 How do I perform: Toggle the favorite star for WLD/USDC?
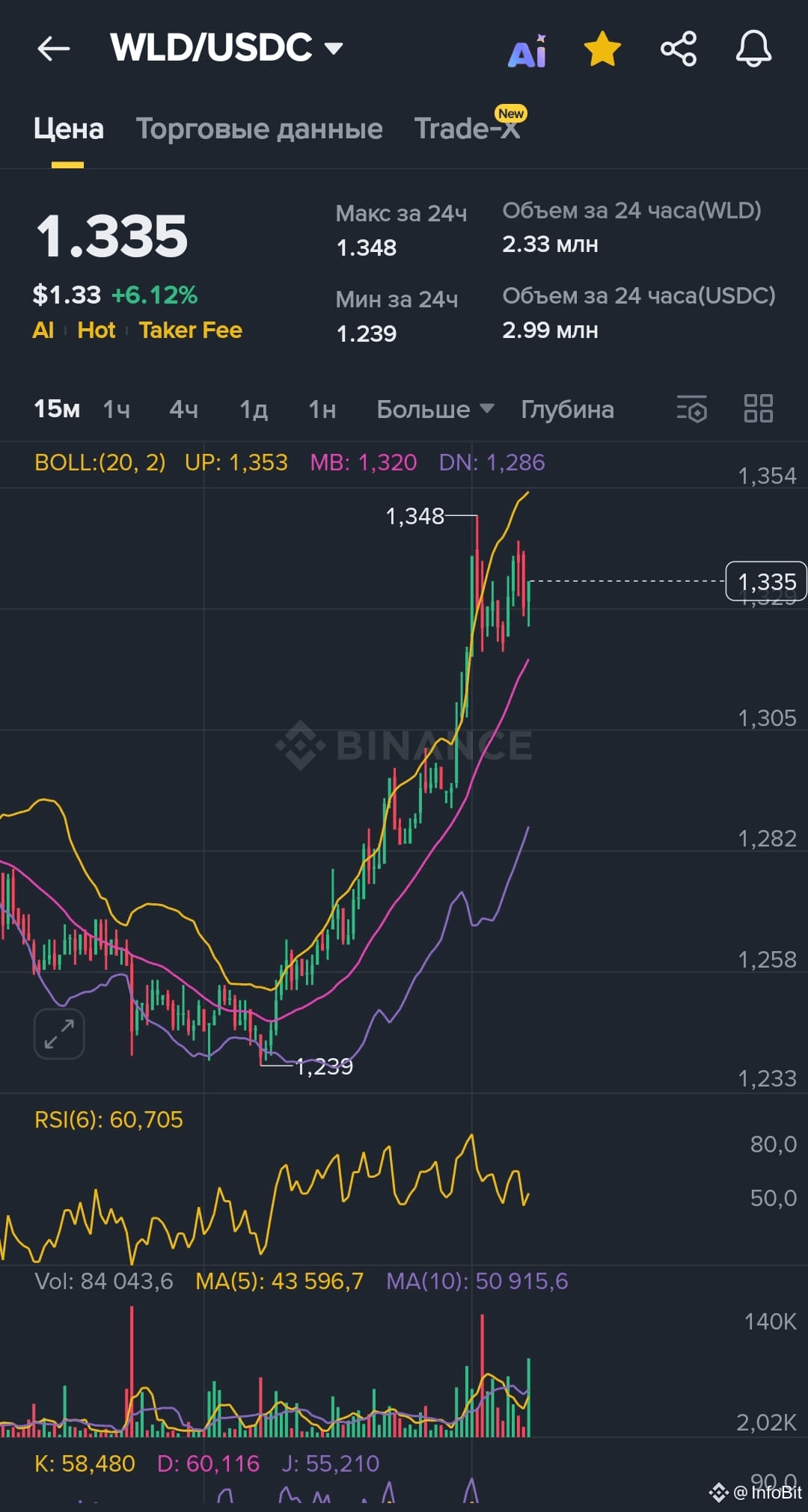click(x=602, y=49)
